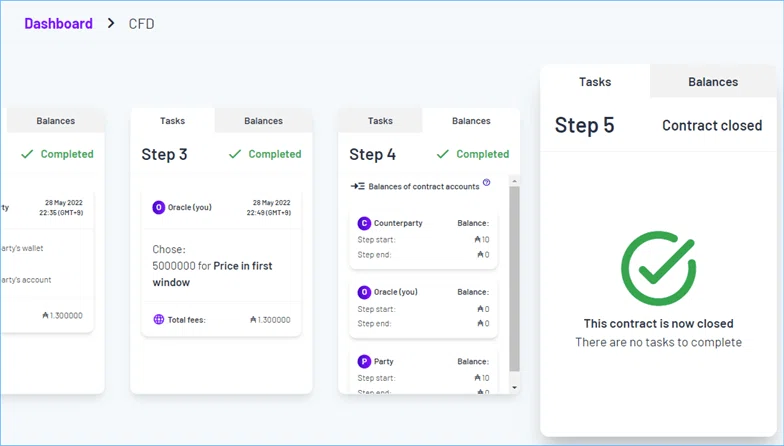Click the 28 May 2022 22:49 timestamp
The height and width of the screenshot is (446, 784).
click(x=269, y=208)
